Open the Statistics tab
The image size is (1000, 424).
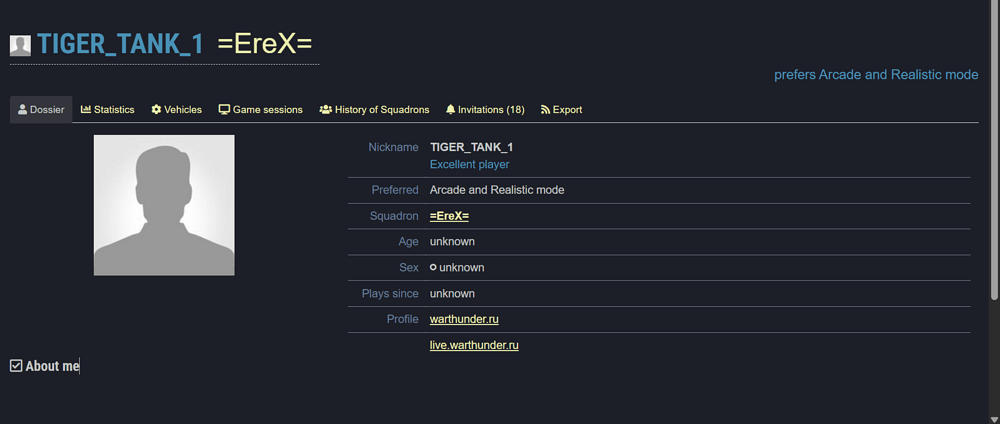coord(114,110)
